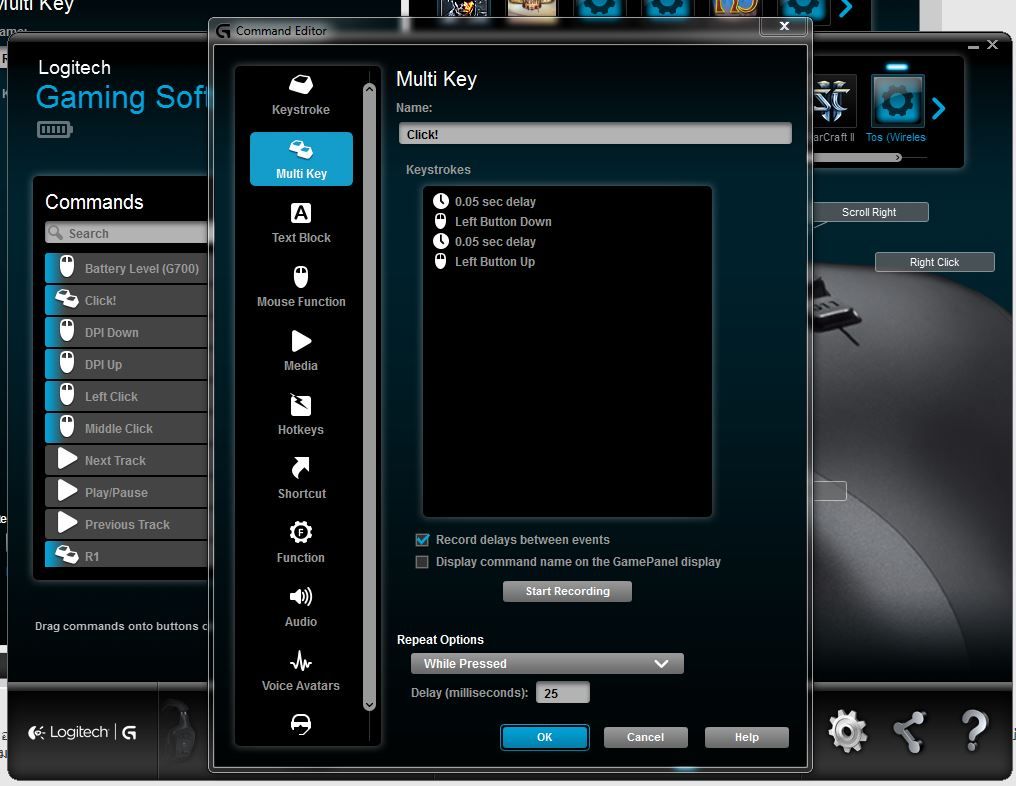Click the Name field containing Click!

[595, 133]
